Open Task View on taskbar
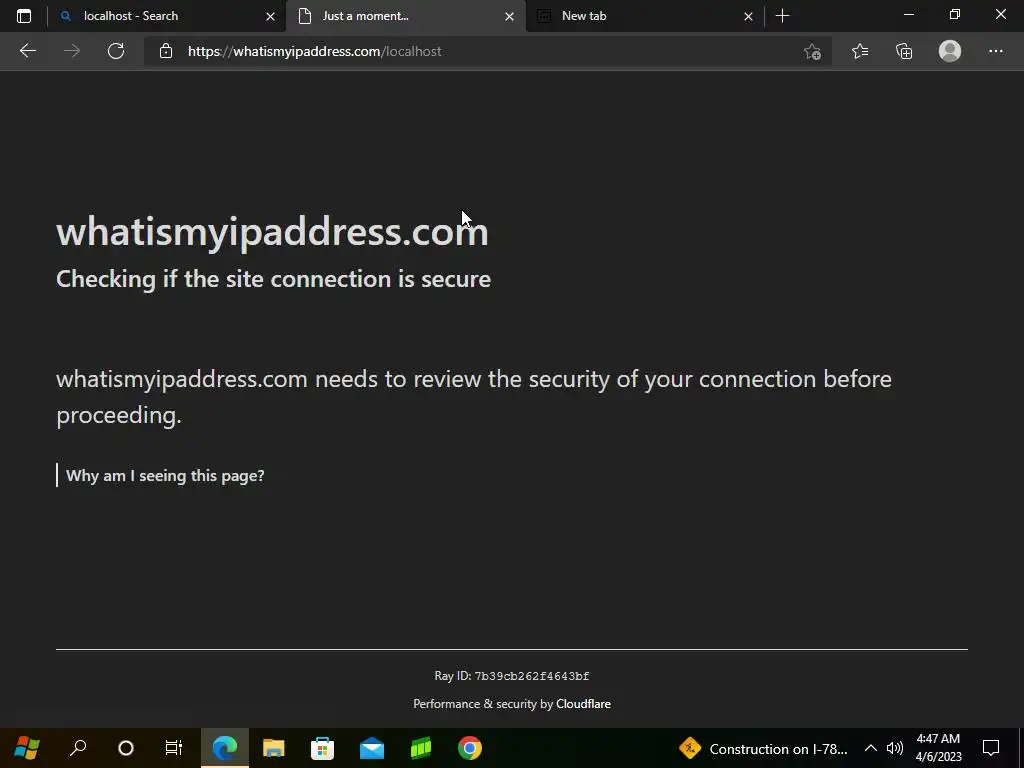 [174, 748]
